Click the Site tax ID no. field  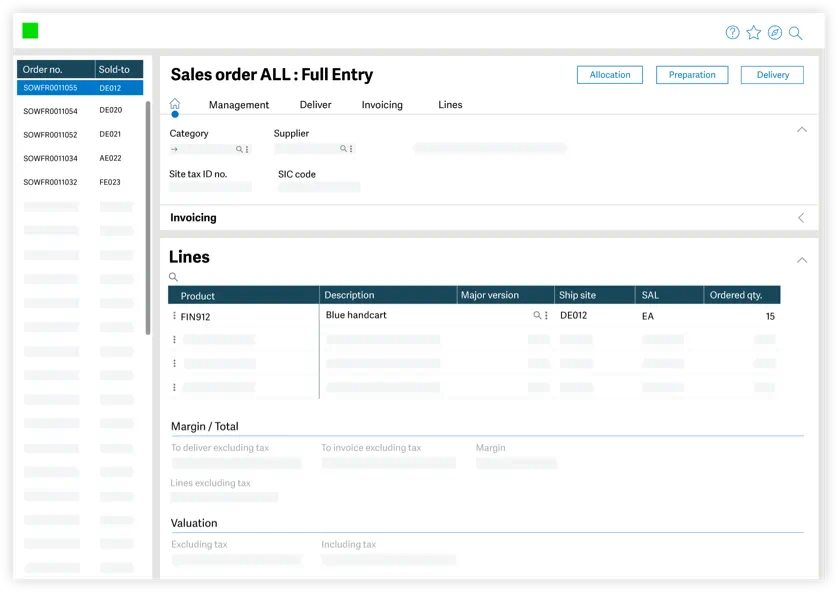210,187
